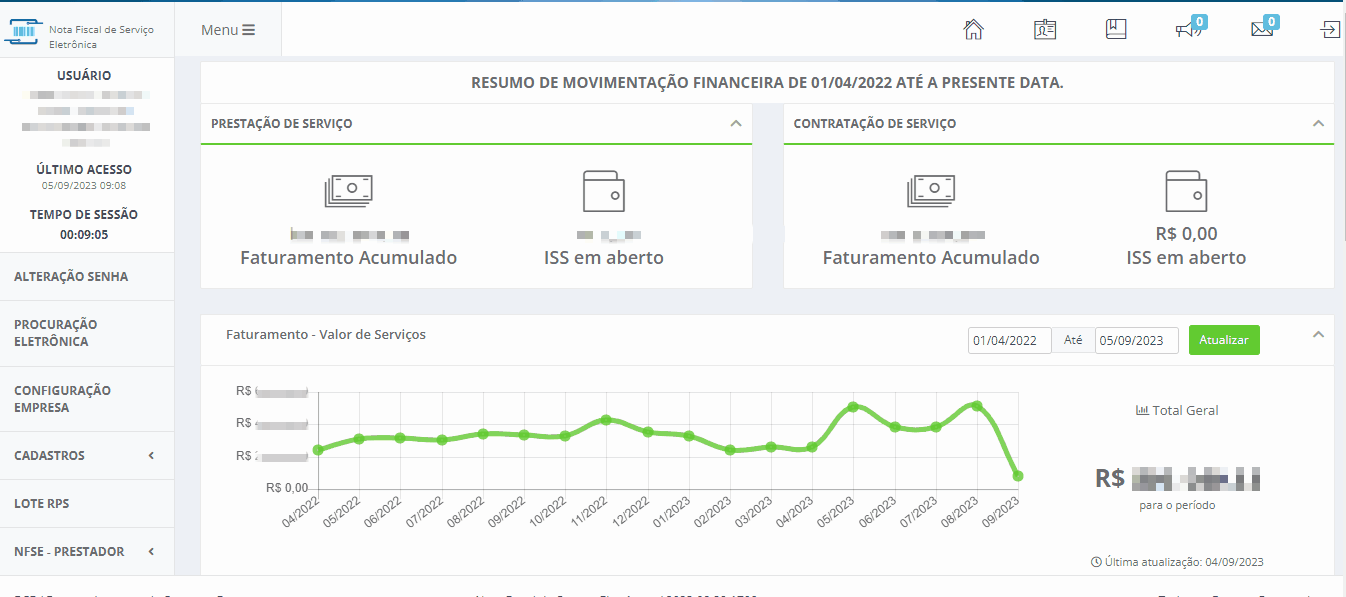Image resolution: width=1346 pixels, height=597 pixels.
Task: Click the start date field showing 01/04/2022
Action: (1009, 340)
